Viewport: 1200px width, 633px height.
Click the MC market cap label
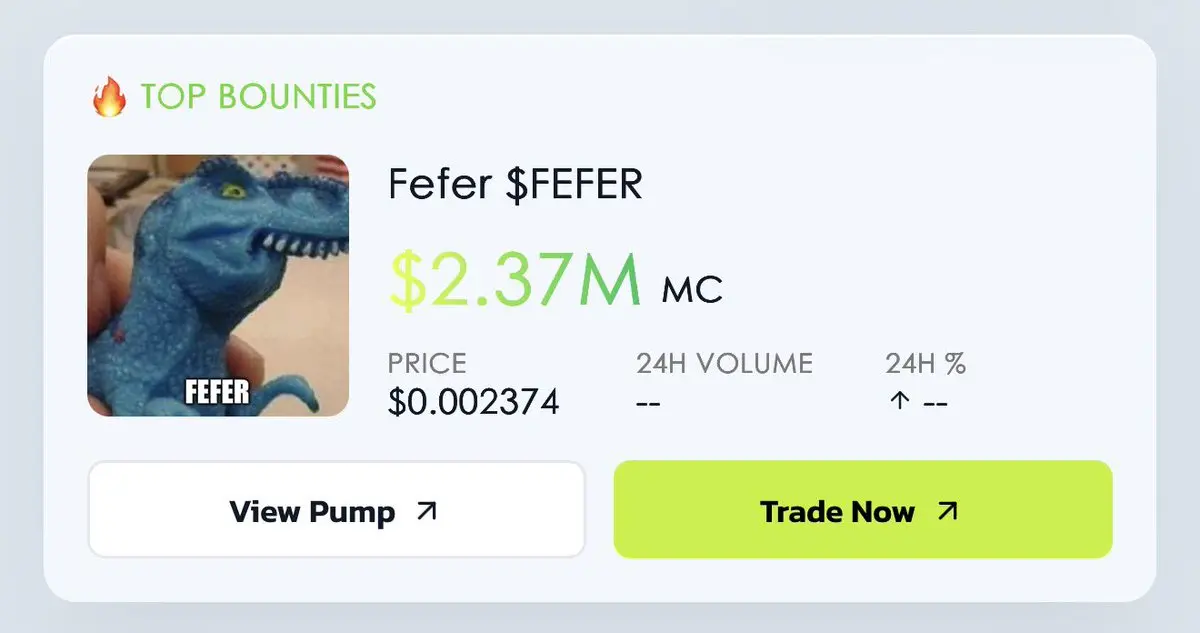tap(692, 290)
